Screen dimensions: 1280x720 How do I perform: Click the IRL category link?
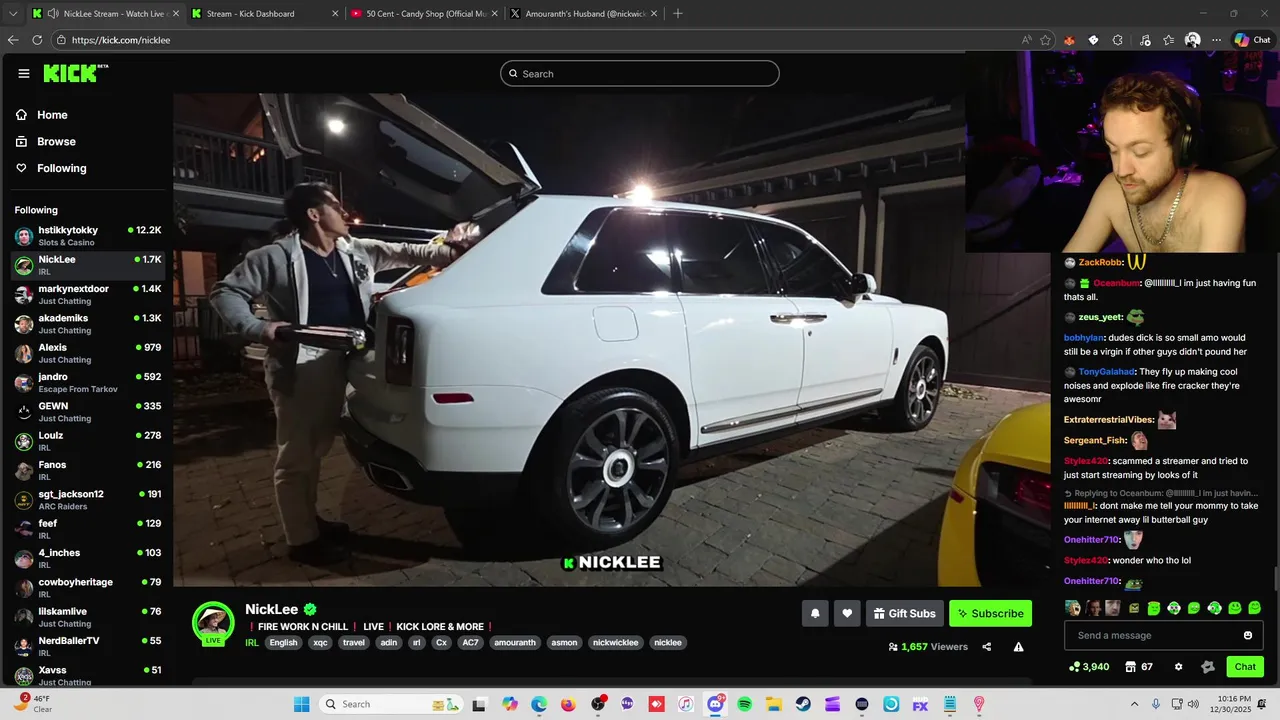(252, 643)
